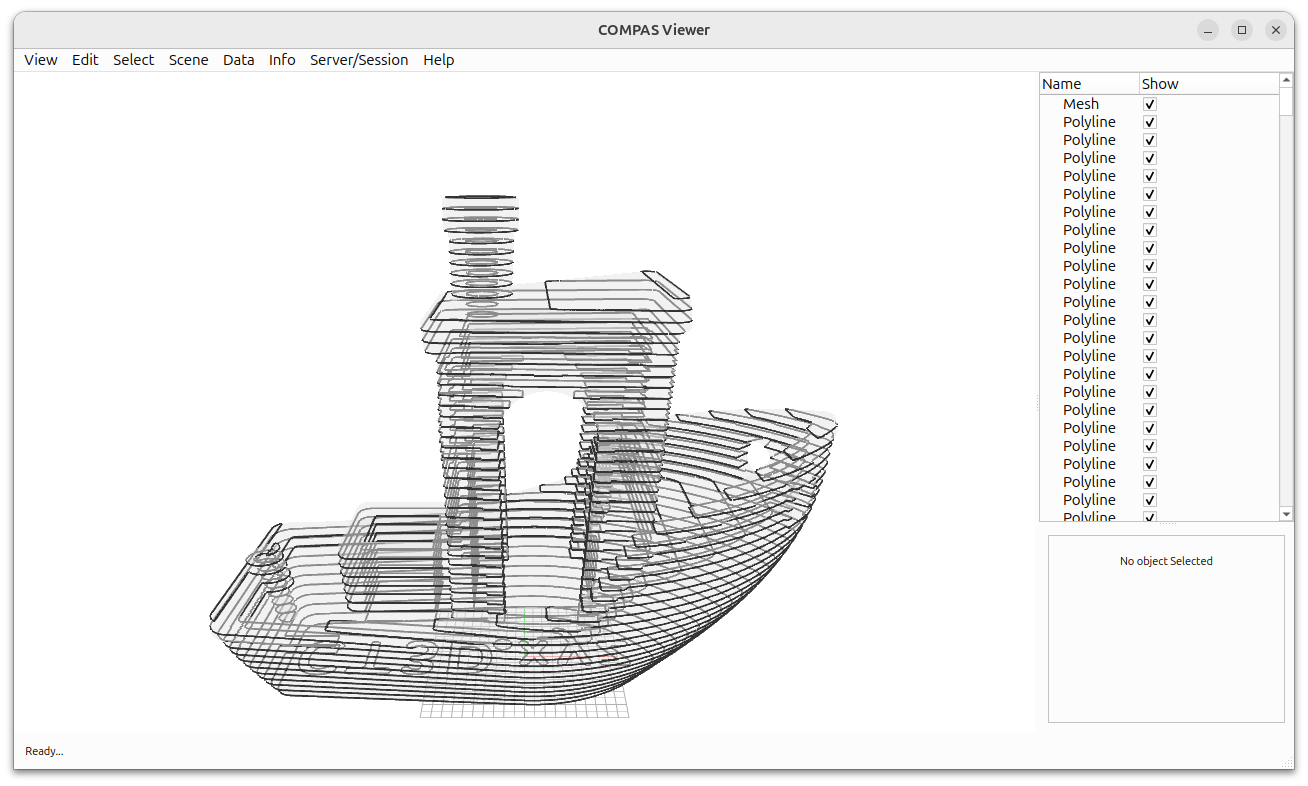The height and width of the screenshot is (786, 1308).
Task: Uncheck the Show checkbox for Mesh
Action: [1149, 103]
